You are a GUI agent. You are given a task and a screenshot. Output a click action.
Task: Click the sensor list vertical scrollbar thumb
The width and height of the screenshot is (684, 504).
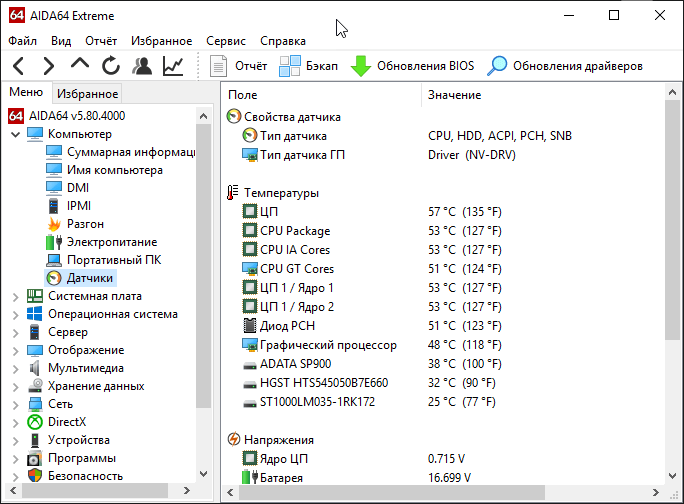point(672,220)
